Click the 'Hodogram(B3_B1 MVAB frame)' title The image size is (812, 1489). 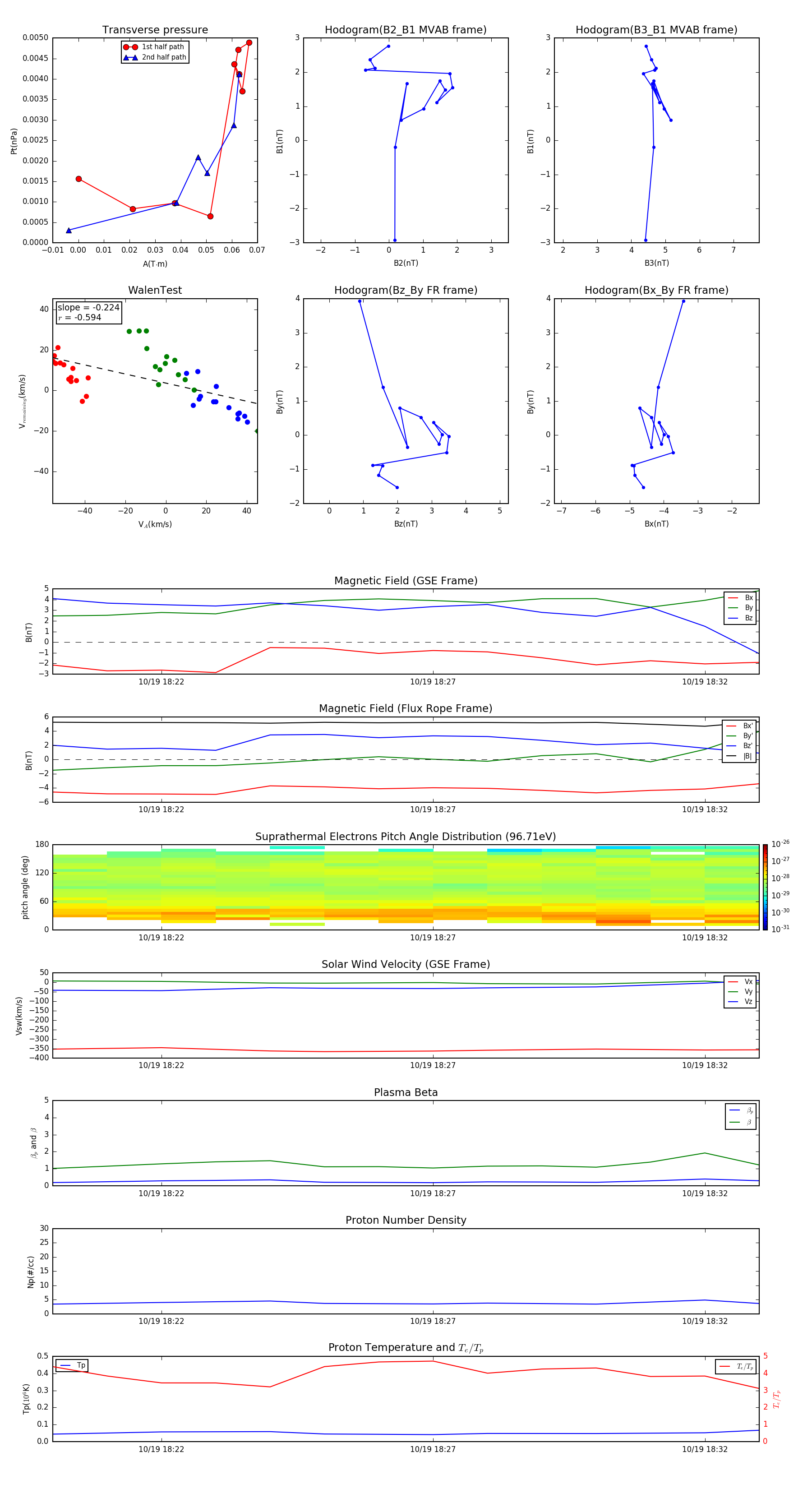(x=656, y=30)
